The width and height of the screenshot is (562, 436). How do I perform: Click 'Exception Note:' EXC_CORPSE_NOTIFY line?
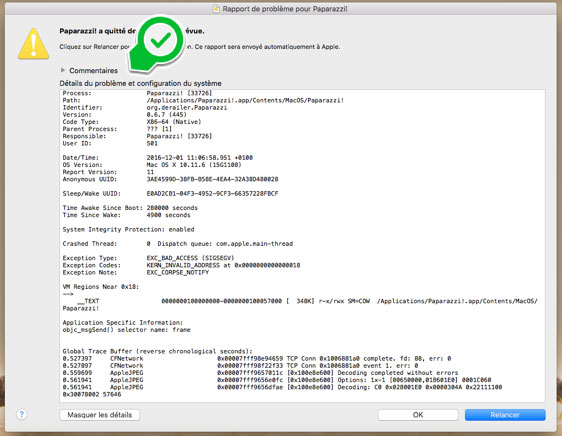tap(135, 272)
